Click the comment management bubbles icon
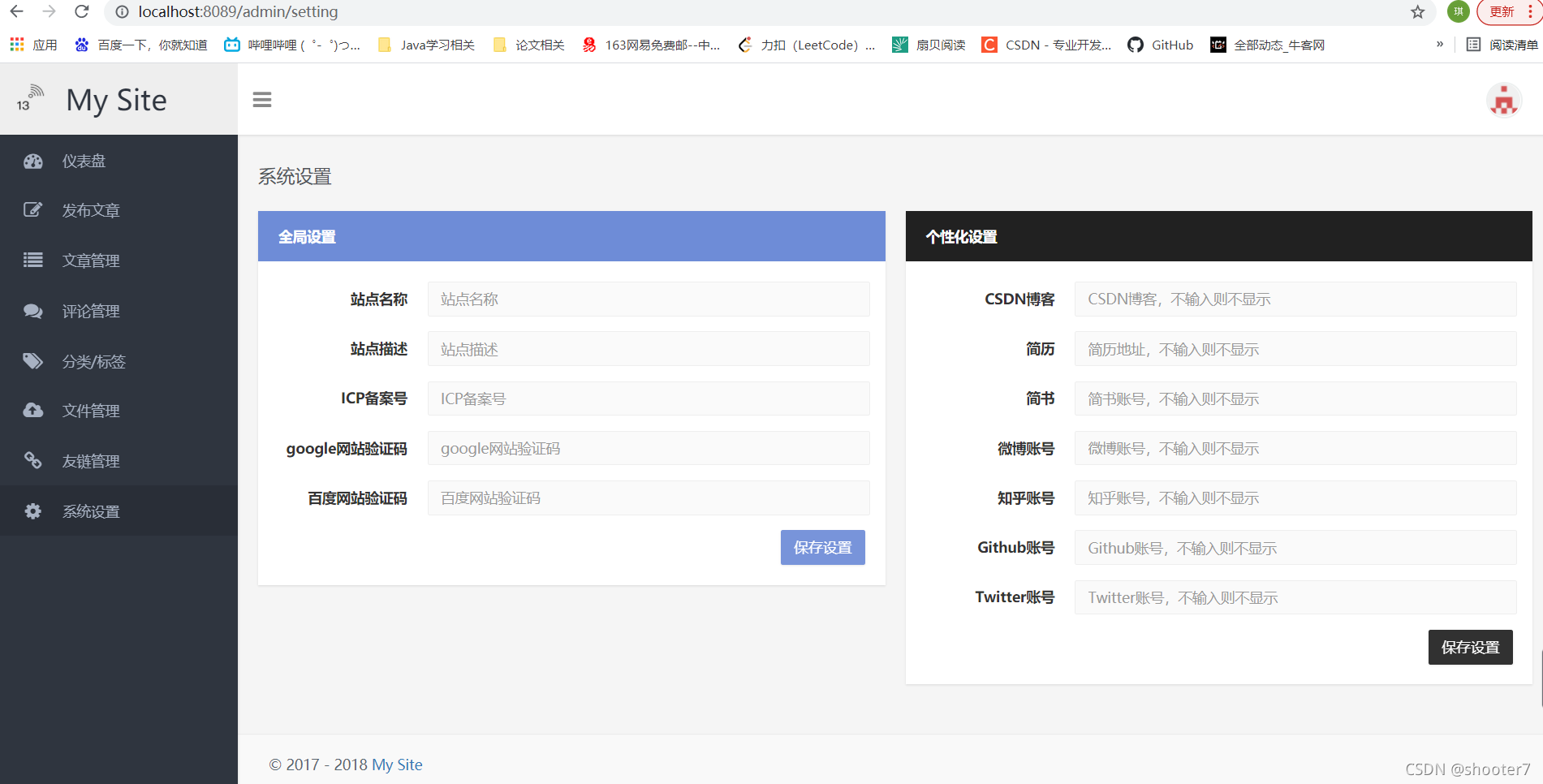1543x784 pixels. [33, 311]
